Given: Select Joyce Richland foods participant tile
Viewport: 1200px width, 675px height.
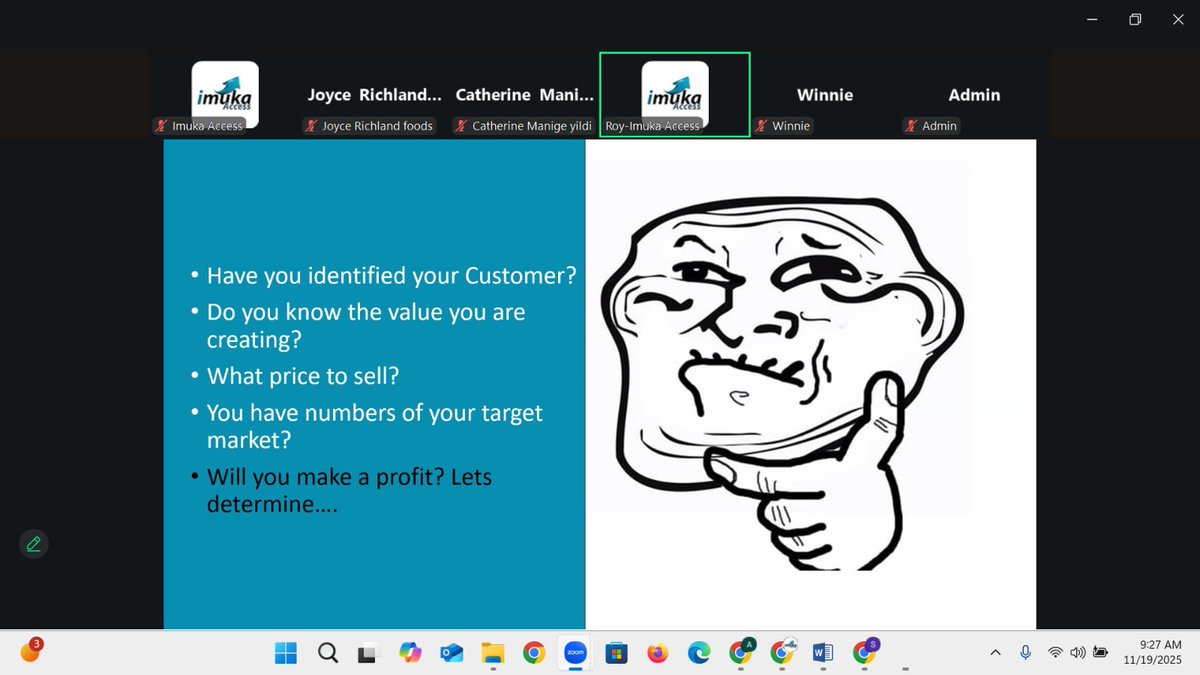Looking at the screenshot, I should (375, 94).
